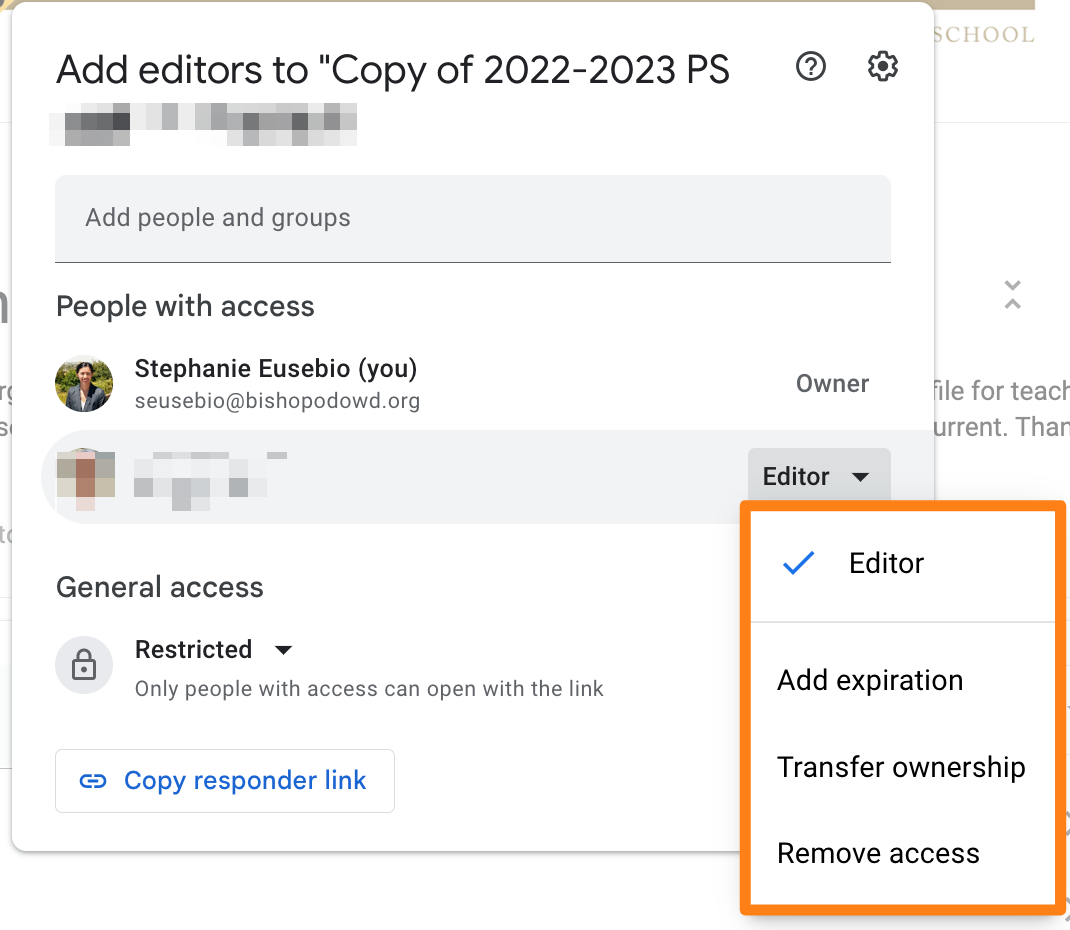Click the lock icon beside Restricted
1070x930 pixels.
(84, 665)
